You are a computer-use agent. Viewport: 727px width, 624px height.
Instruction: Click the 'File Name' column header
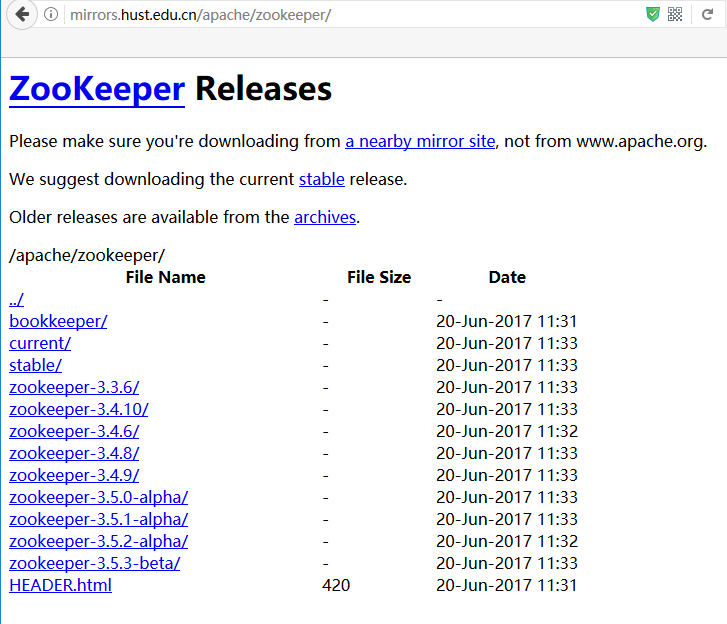pyautogui.click(x=166, y=277)
